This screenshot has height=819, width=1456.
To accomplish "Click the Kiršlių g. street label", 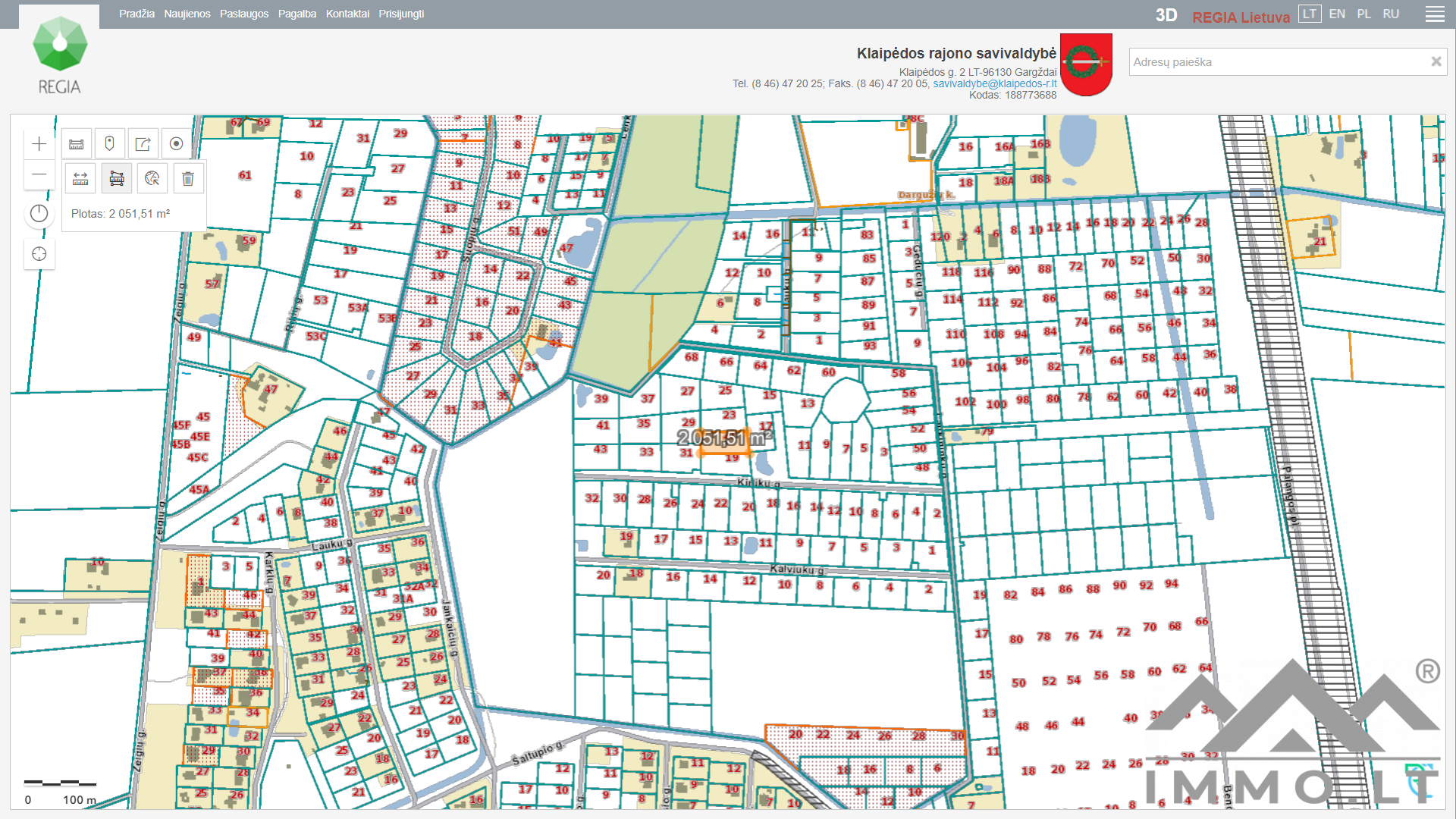I will click(x=758, y=482).
